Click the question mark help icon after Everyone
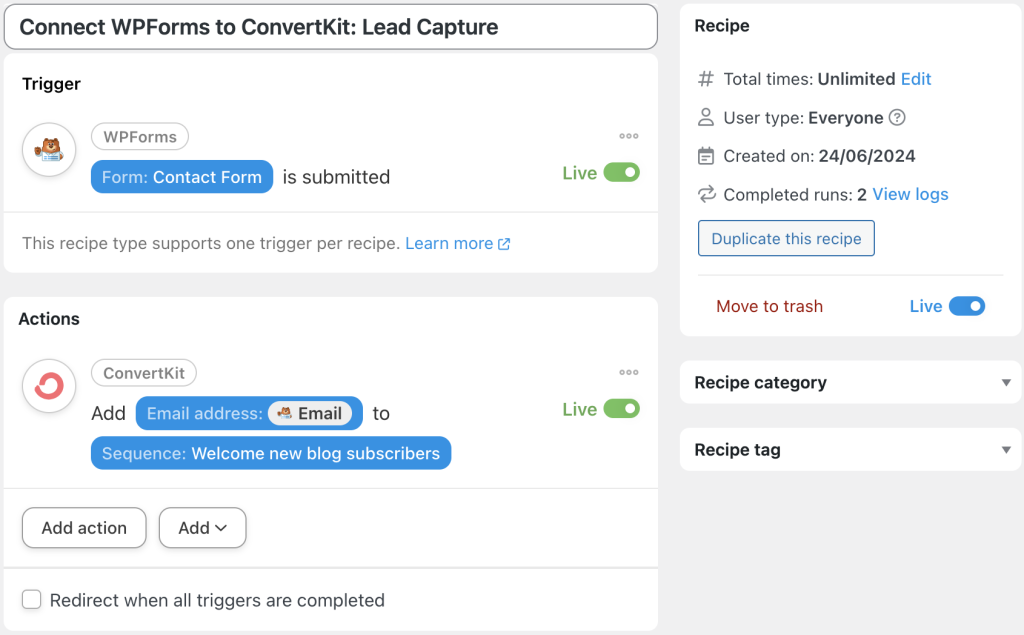1024x635 pixels. click(x=897, y=117)
